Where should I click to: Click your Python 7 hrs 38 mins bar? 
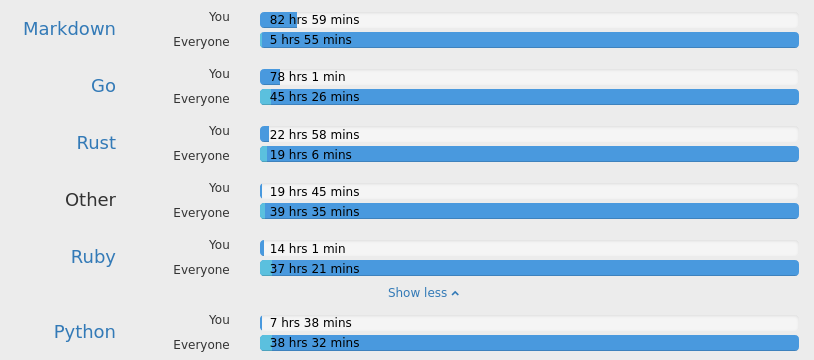click(529, 324)
